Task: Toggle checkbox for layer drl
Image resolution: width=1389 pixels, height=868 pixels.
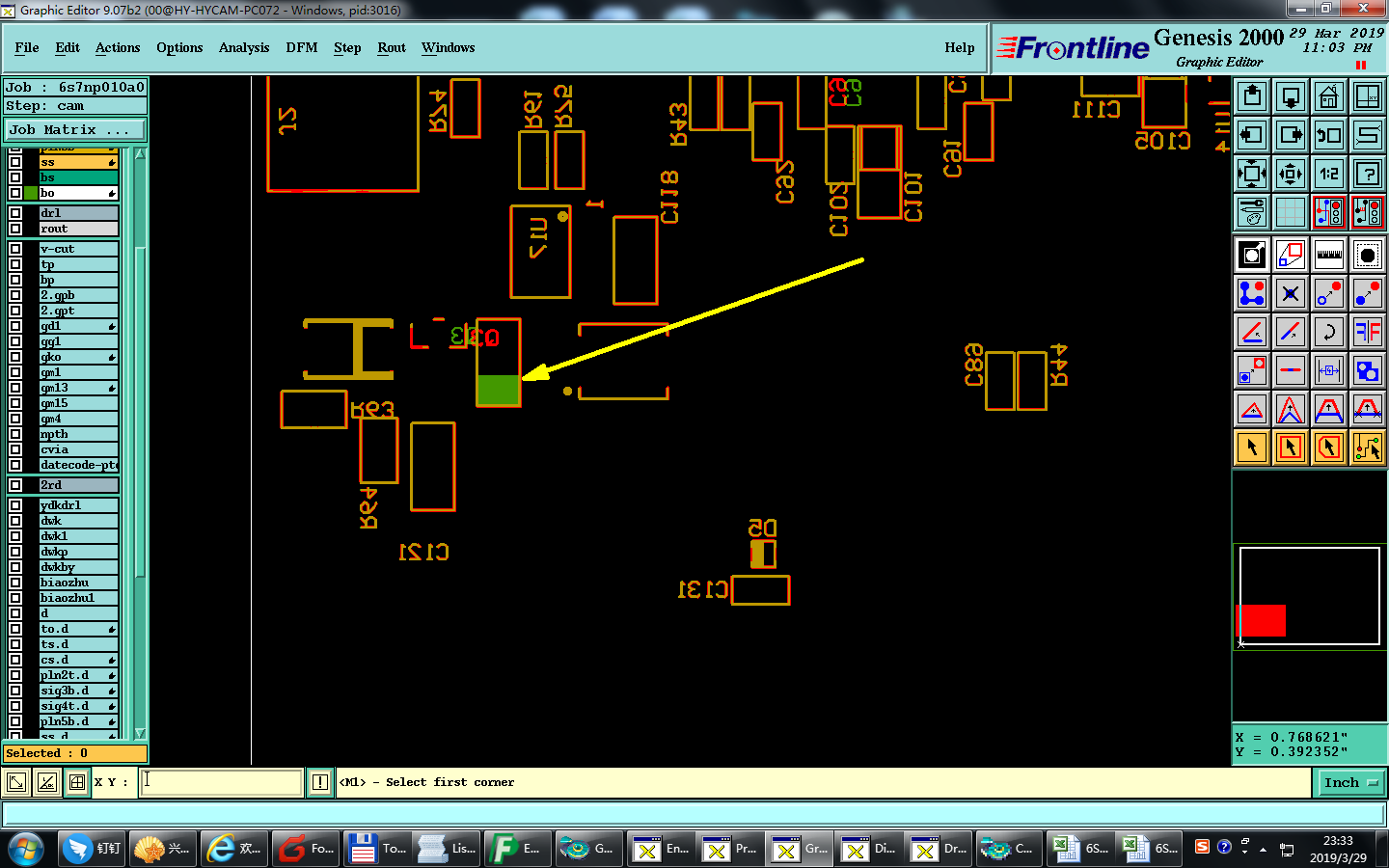Action: tap(15, 213)
